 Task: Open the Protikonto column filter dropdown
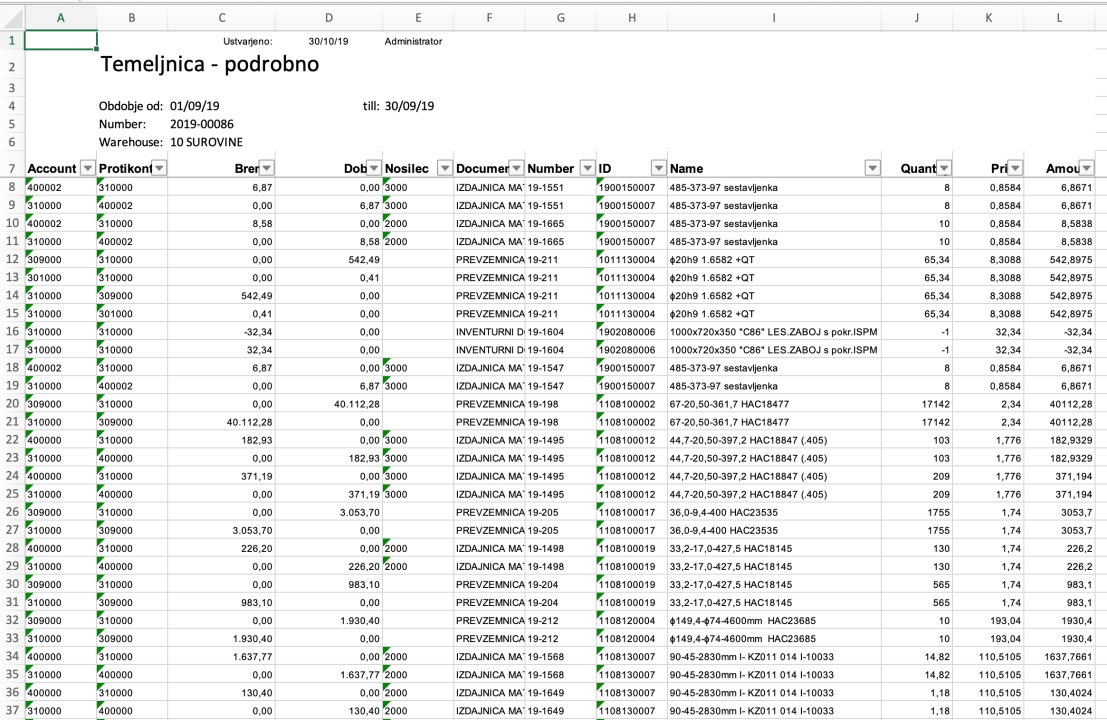click(158, 168)
